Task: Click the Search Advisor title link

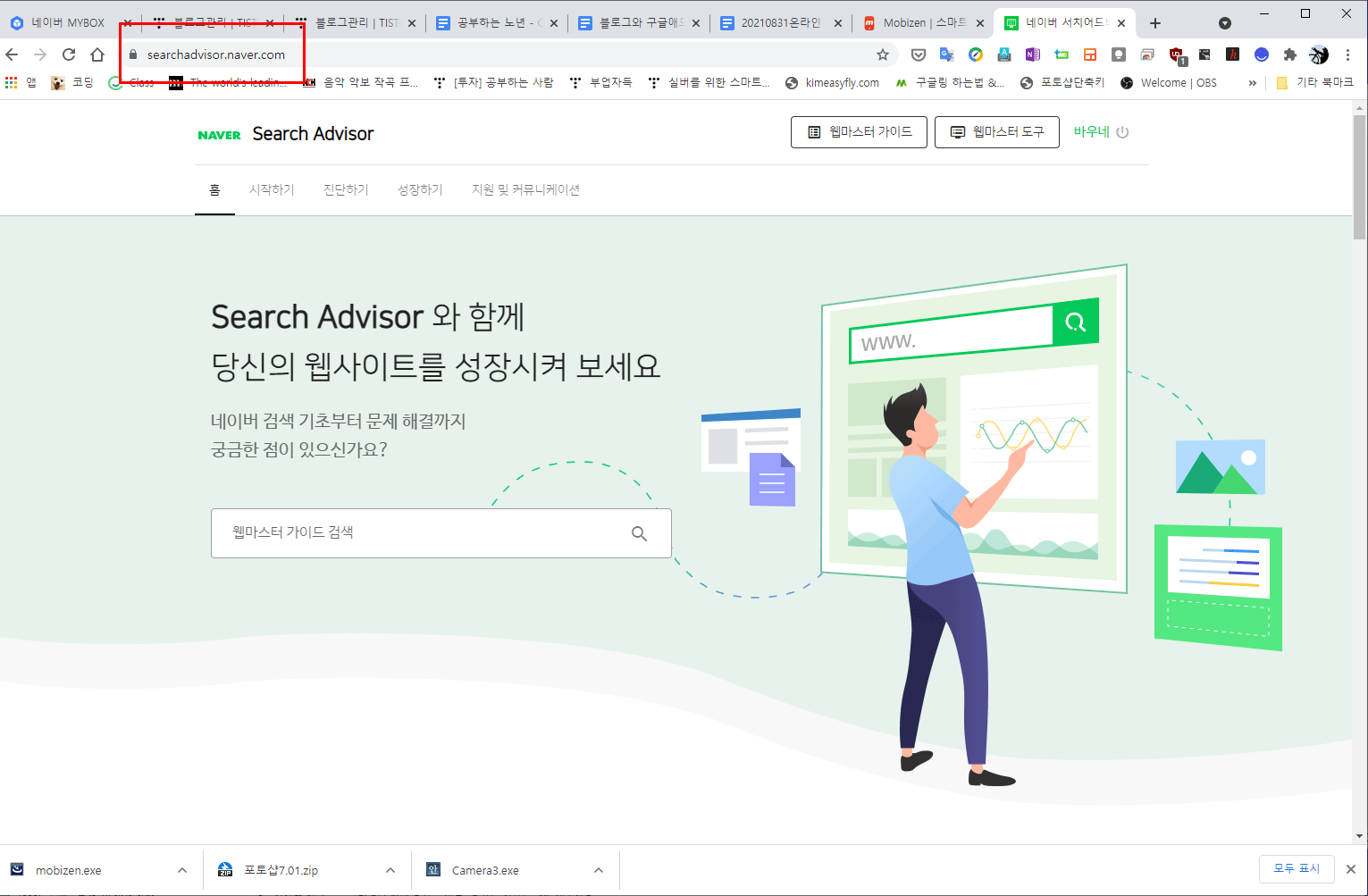Action: point(313,134)
